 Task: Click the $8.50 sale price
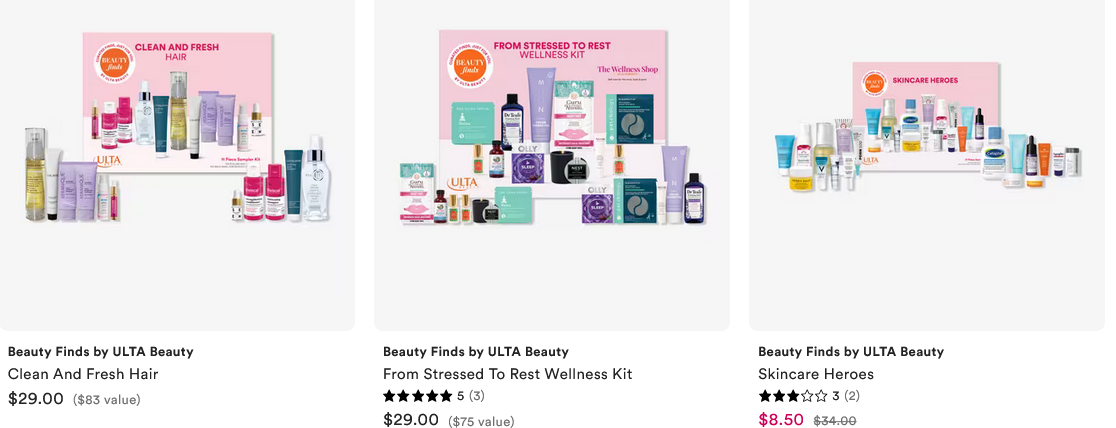click(x=781, y=420)
